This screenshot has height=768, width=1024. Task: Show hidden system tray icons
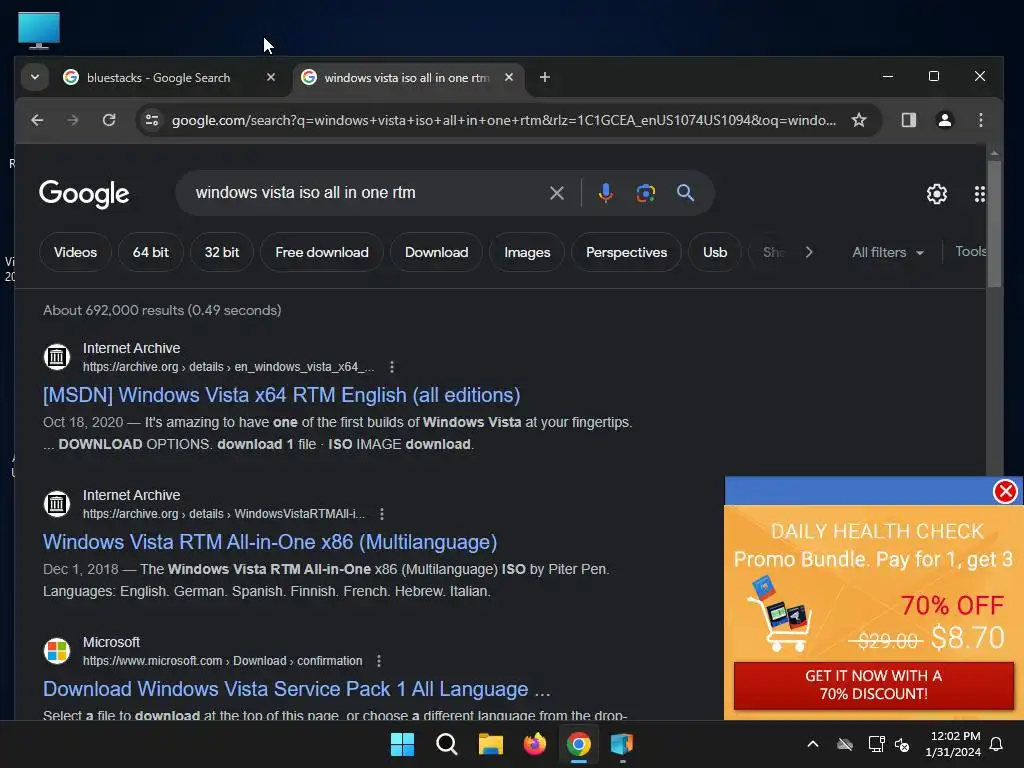click(x=813, y=744)
